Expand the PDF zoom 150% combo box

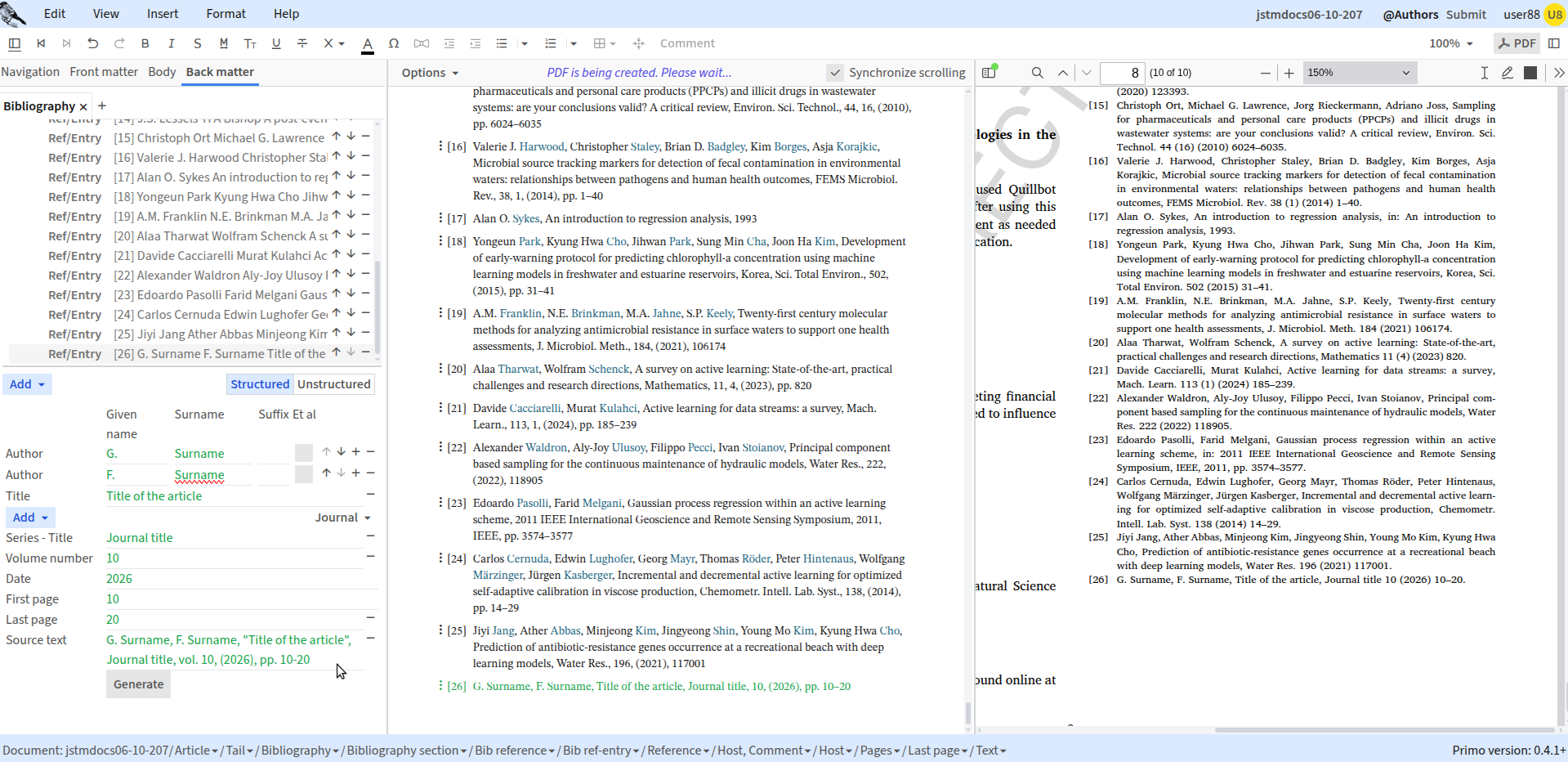(x=1359, y=73)
